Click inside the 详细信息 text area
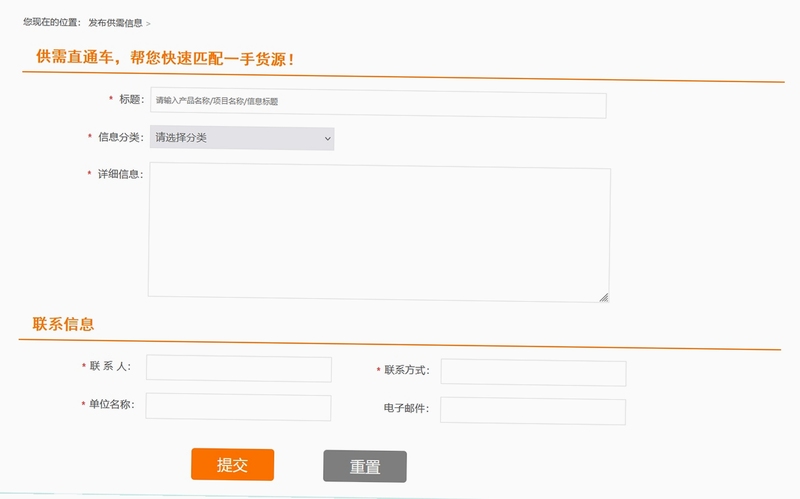800x499 pixels. (379, 232)
